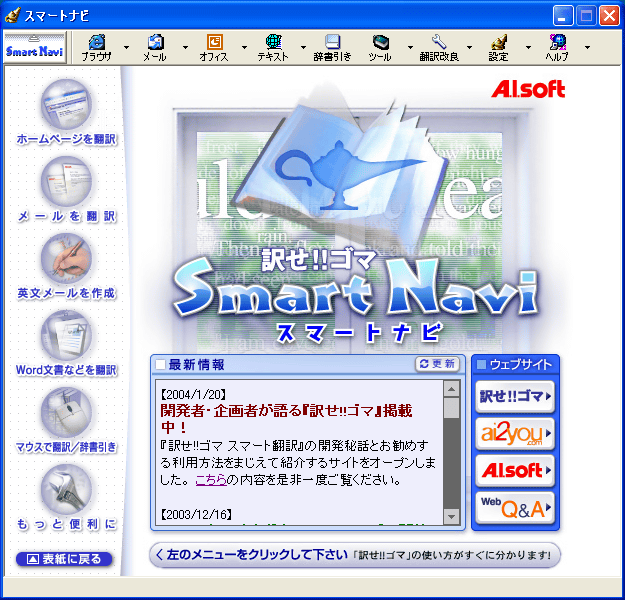Open the もっと便利に wrench round icon
This screenshot has width=625, height=600.
tap(66, 489)
